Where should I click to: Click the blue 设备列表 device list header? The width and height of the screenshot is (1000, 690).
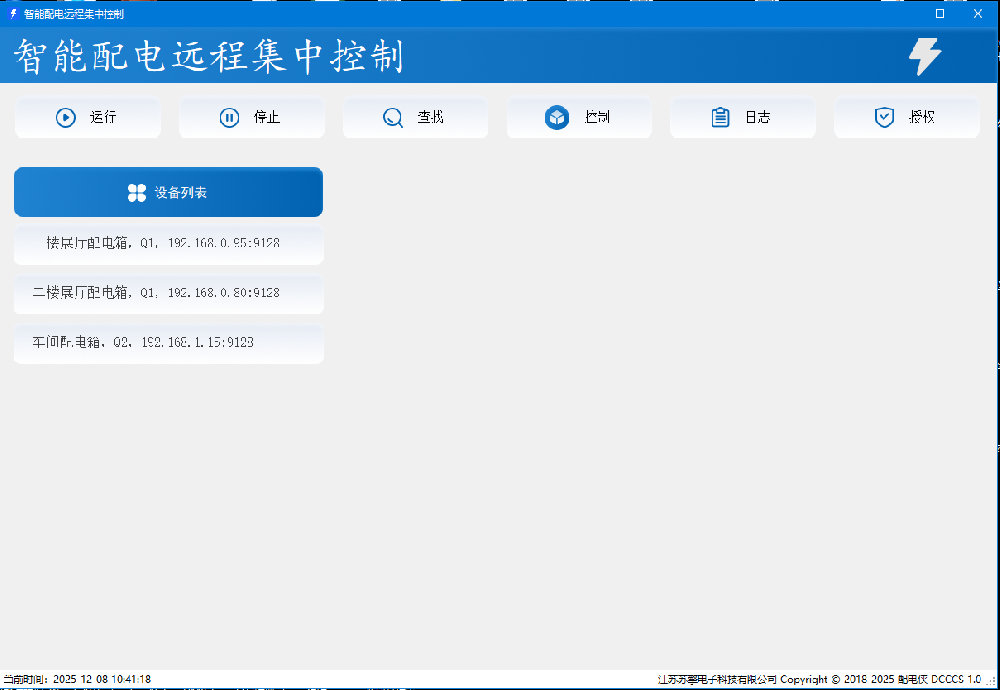168,192
